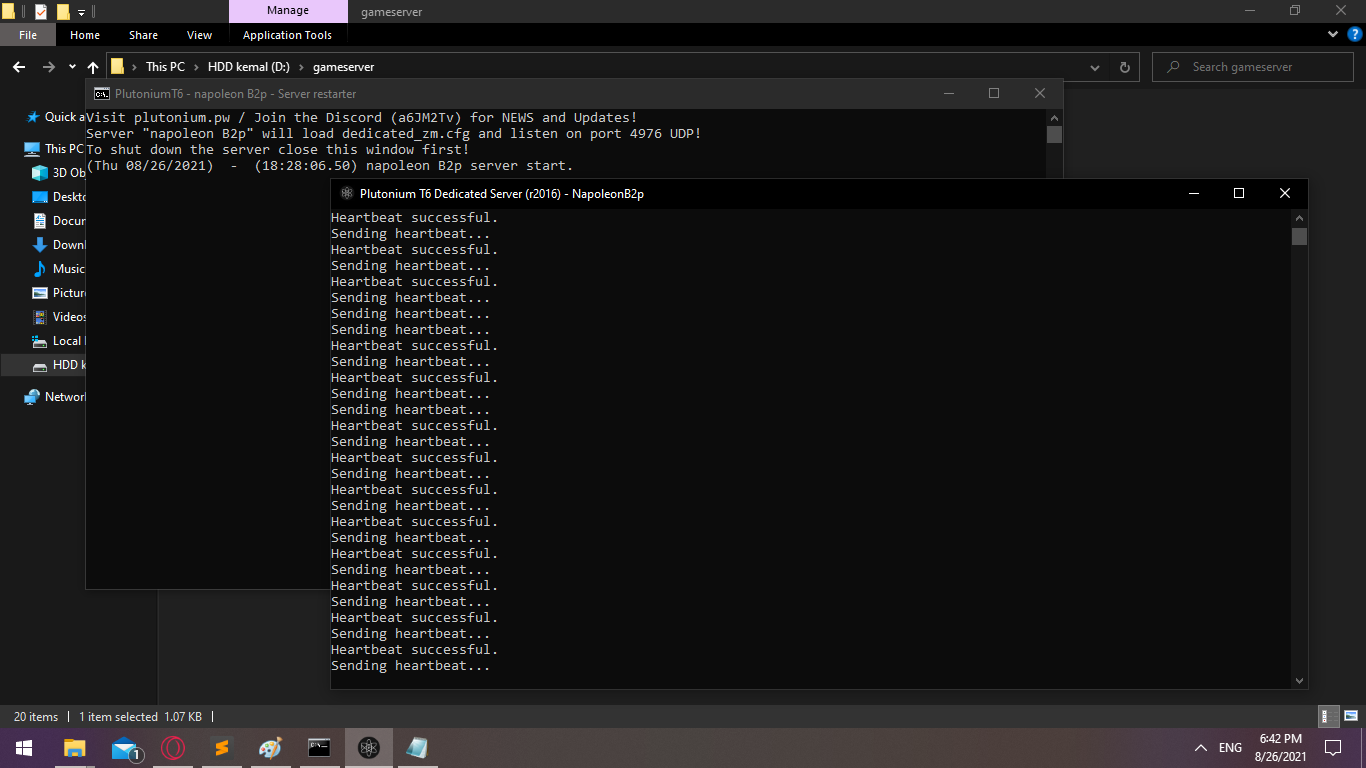
Task: Open Paint from the taskbar
Action: [271, 747]
